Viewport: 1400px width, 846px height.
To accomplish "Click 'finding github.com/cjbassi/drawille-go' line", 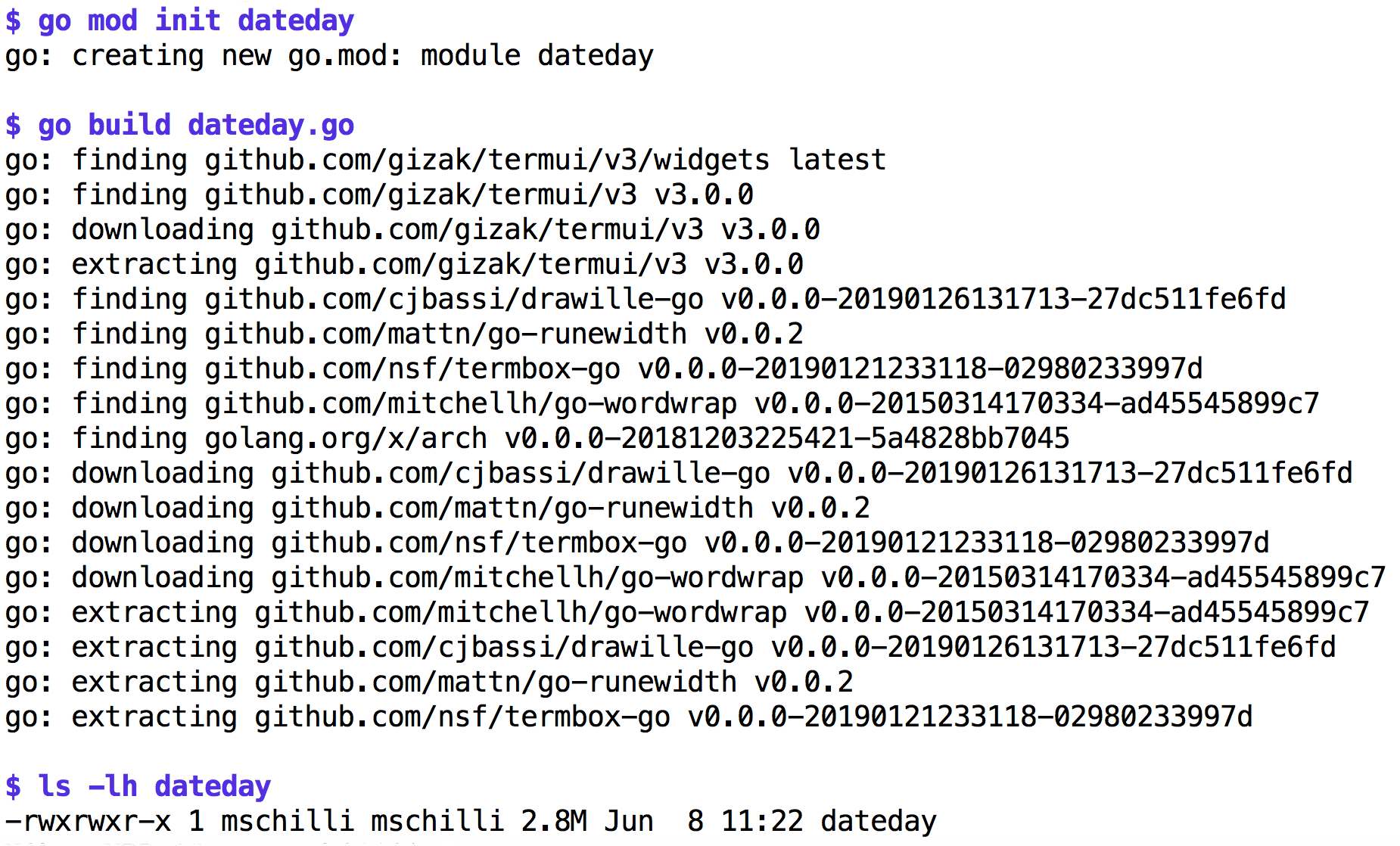I will click(x=646, y=300).
